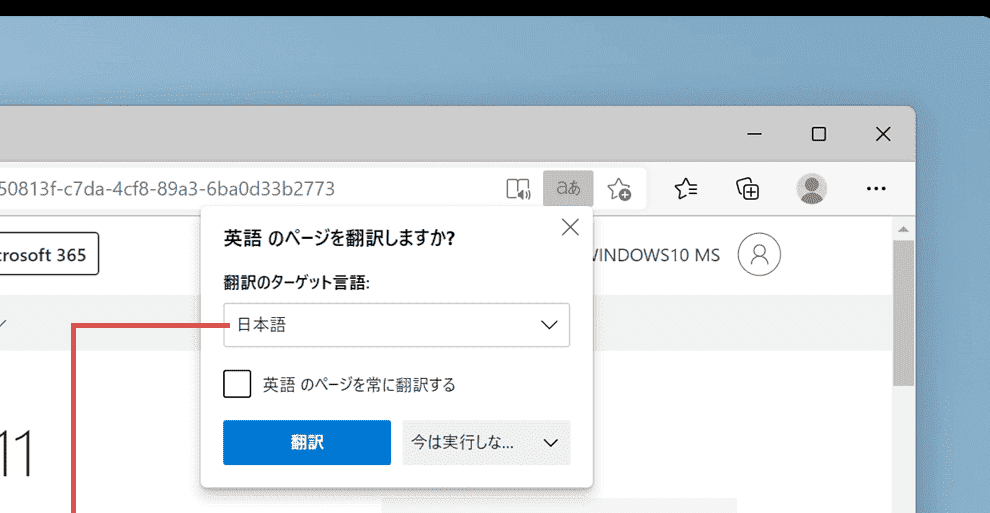Click the vertical scrollbar thumb

pyautogui.click(x=904, y=310)
